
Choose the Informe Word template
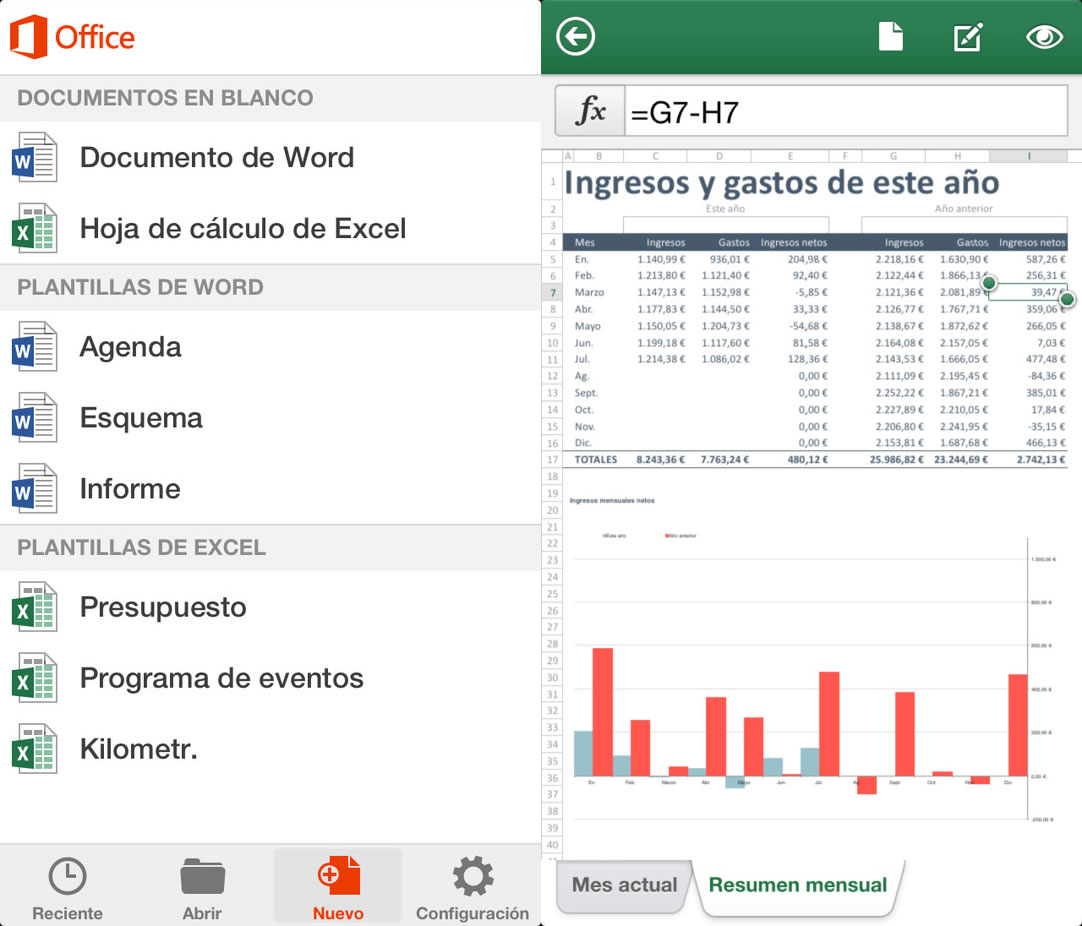[x=270, y=489]
